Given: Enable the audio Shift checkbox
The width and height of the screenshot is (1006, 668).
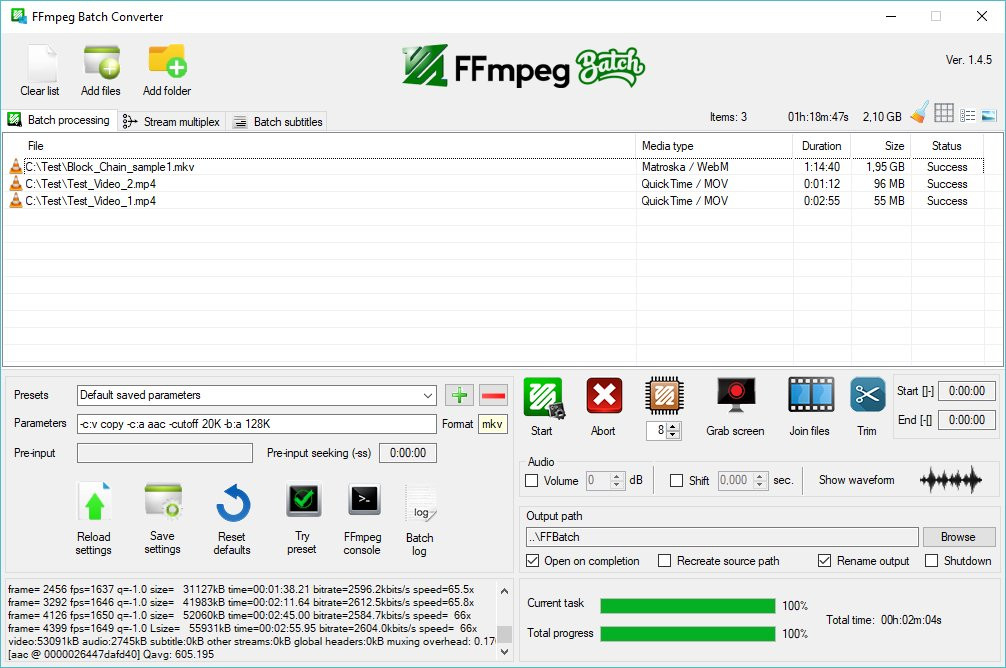Looking at the screenshot, I should (676, 481).
